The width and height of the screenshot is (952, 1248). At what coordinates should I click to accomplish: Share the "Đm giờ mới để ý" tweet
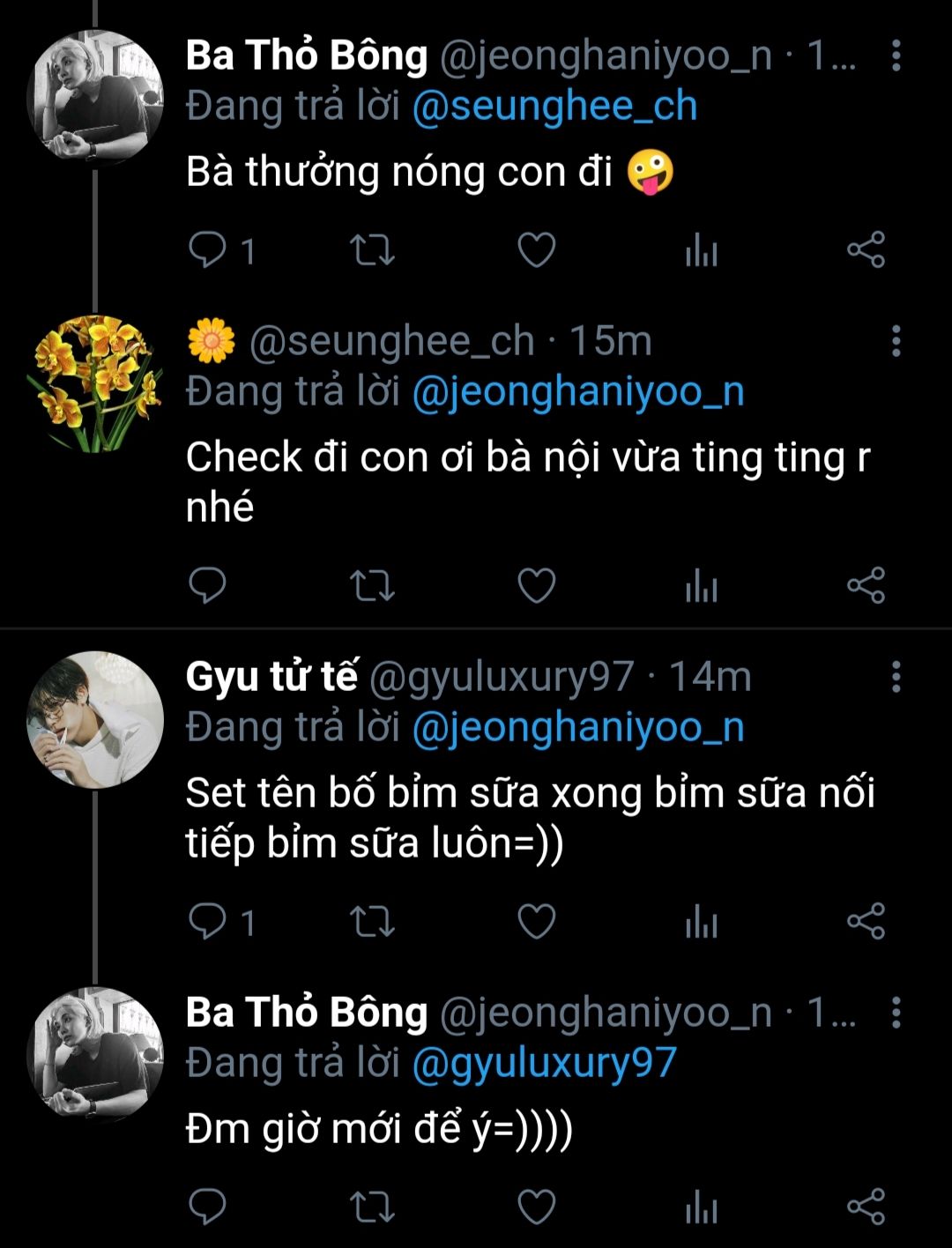point(866,1207)
